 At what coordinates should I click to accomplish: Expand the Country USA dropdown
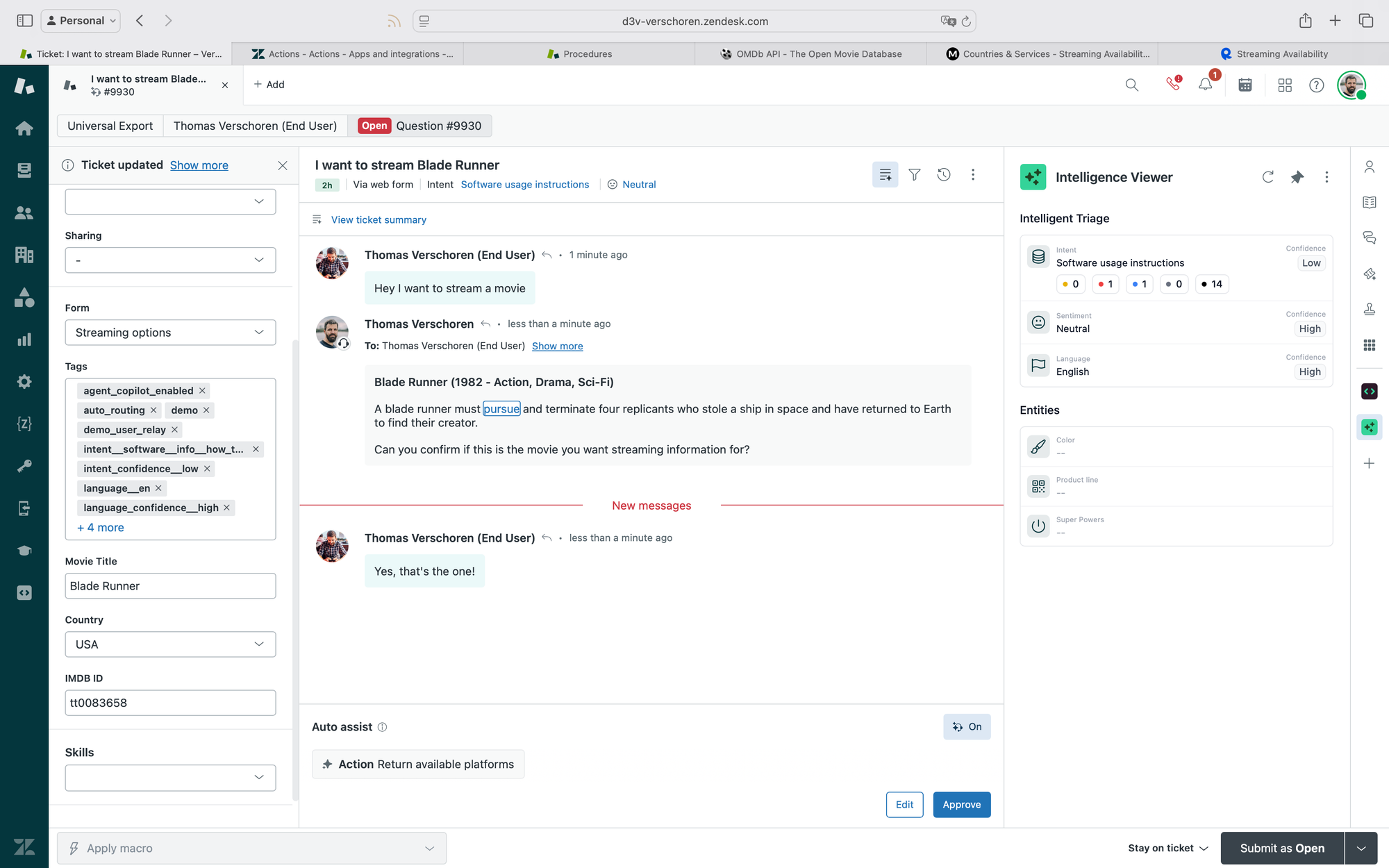pyautogui.click(x=170, y=644)
